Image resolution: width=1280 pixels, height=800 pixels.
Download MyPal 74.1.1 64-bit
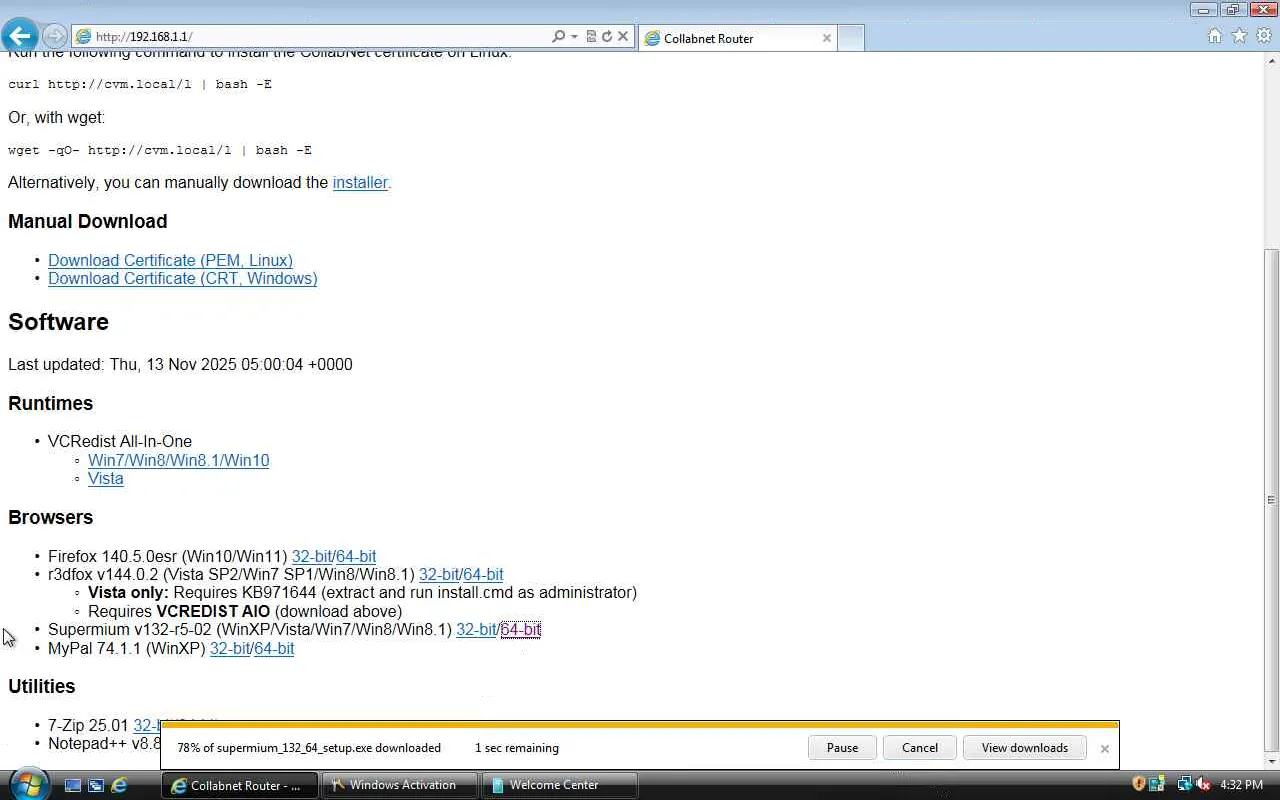[x=274, y=648]
